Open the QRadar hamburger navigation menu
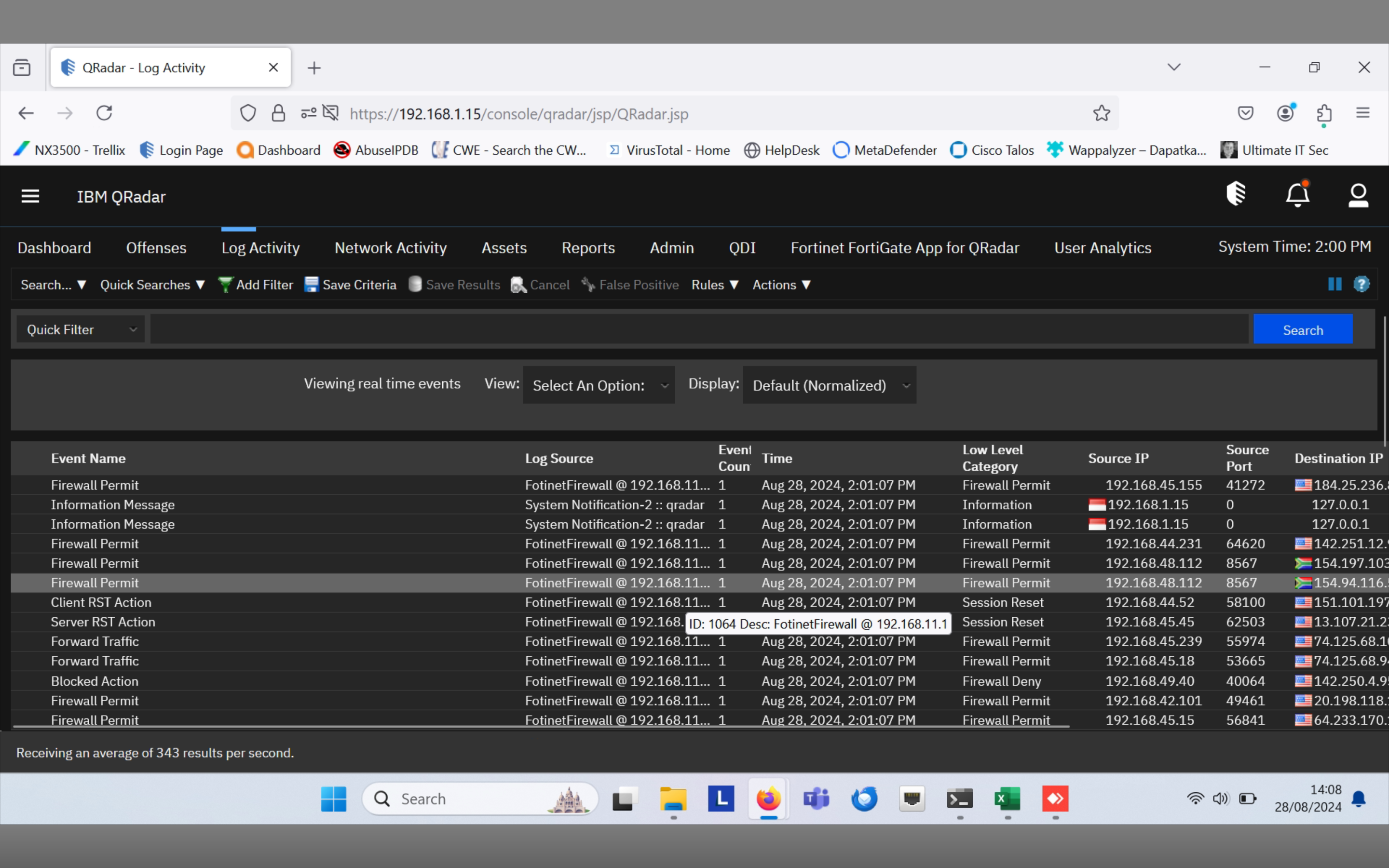 [x=30, y=196]
